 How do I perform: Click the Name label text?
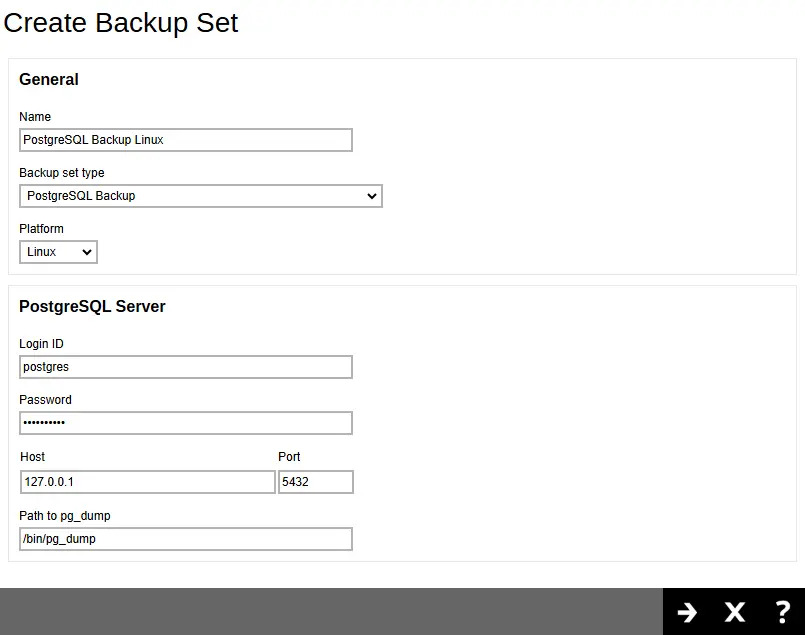click(x=35, y=117)
